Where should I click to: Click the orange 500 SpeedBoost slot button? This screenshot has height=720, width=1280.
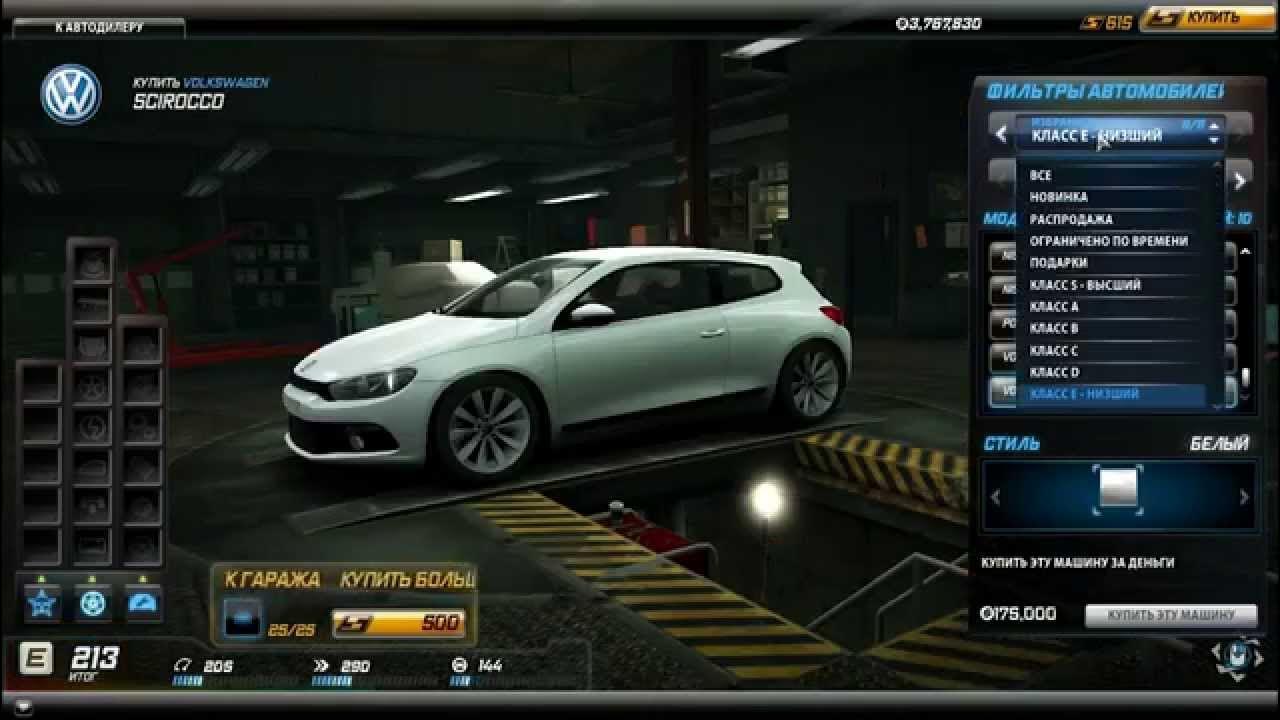(x=400, y=623)
